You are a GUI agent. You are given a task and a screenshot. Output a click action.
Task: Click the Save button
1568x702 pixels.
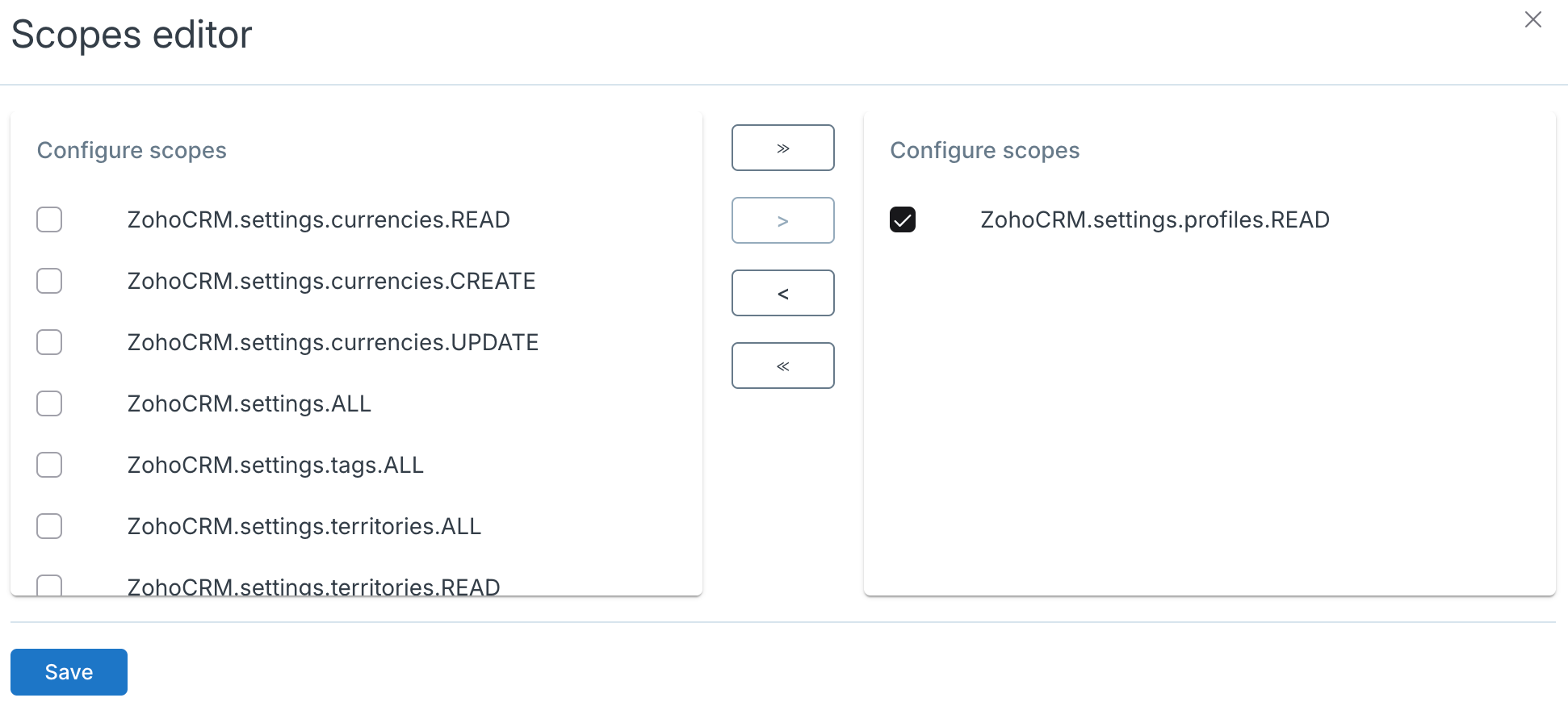click(x=69, y=671)
